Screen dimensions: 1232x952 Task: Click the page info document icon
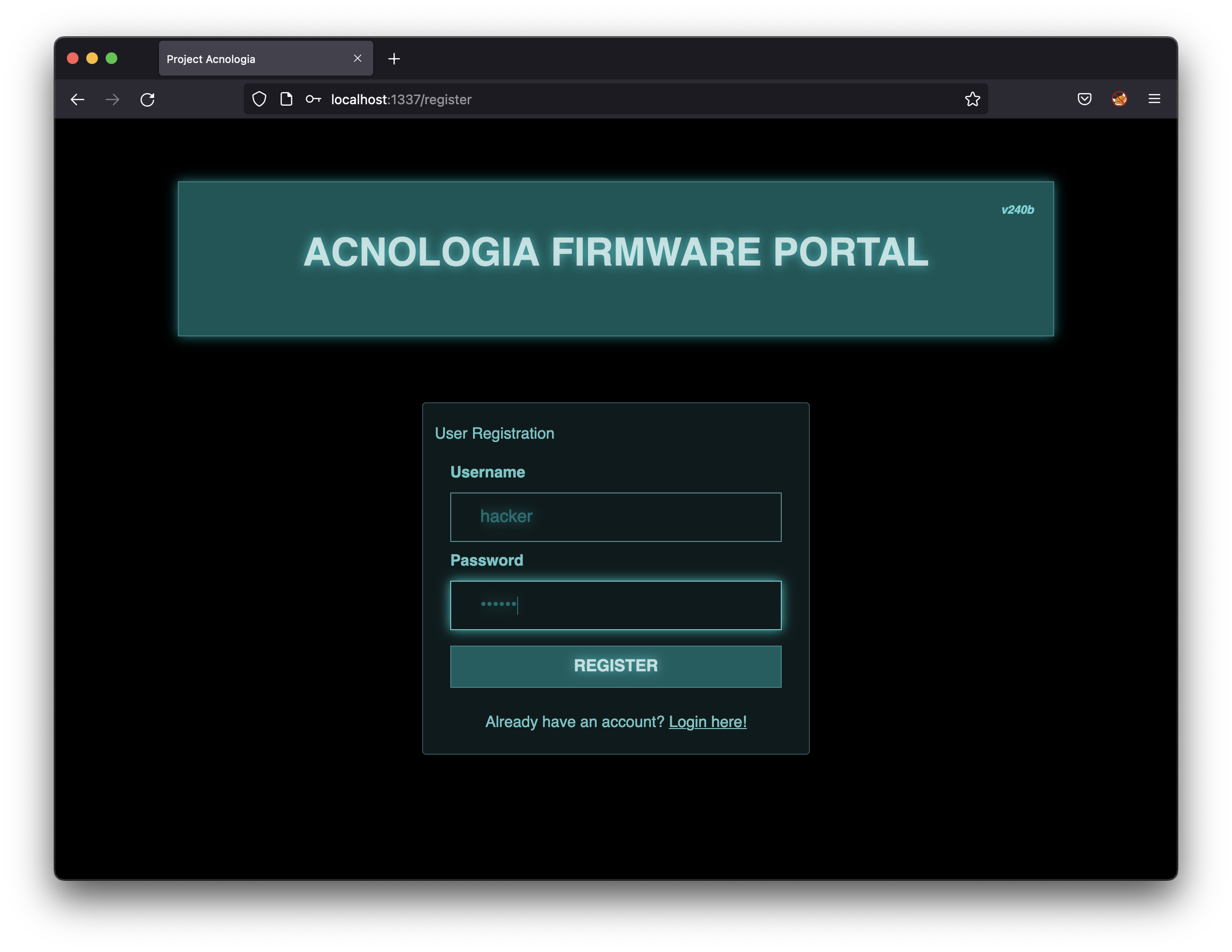pyautogui.click(x=286, y=99)
